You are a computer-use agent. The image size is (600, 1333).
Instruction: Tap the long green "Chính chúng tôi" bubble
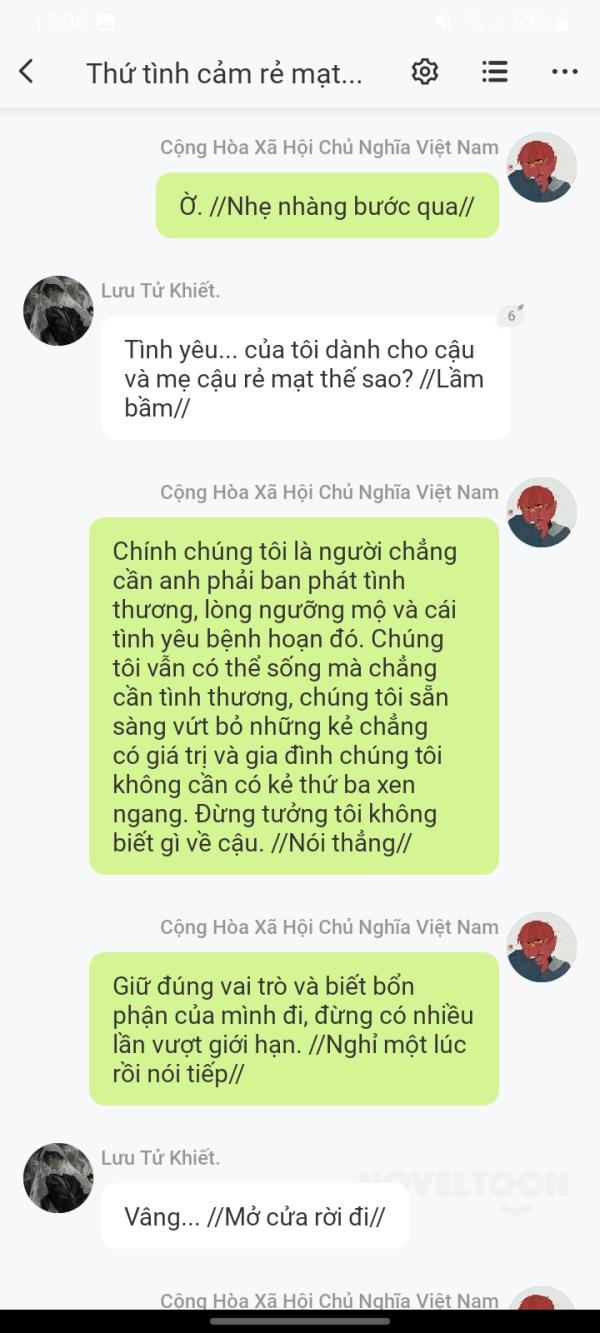[294, 696]
